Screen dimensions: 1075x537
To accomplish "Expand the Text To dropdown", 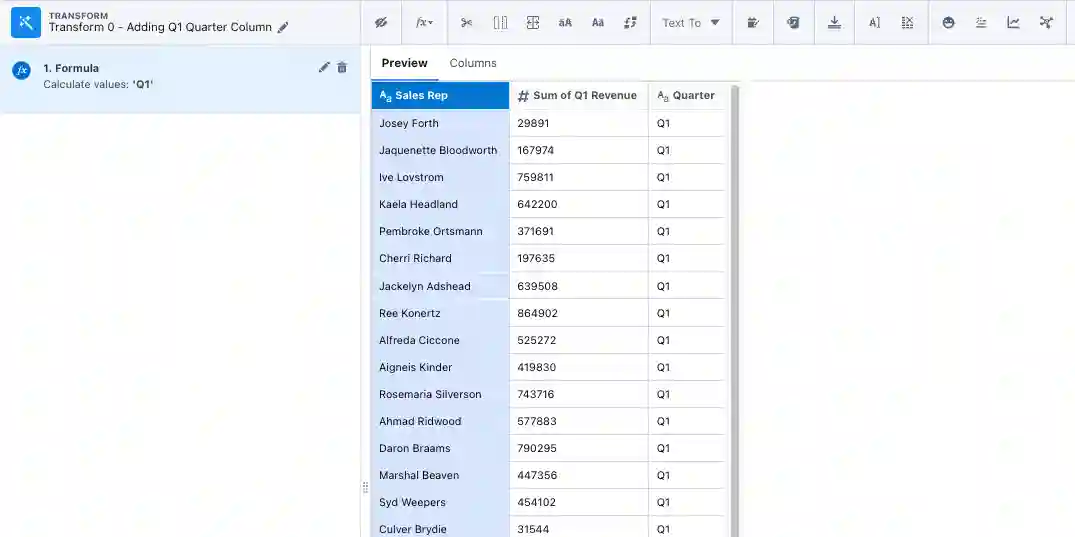I will coord(691,22).
